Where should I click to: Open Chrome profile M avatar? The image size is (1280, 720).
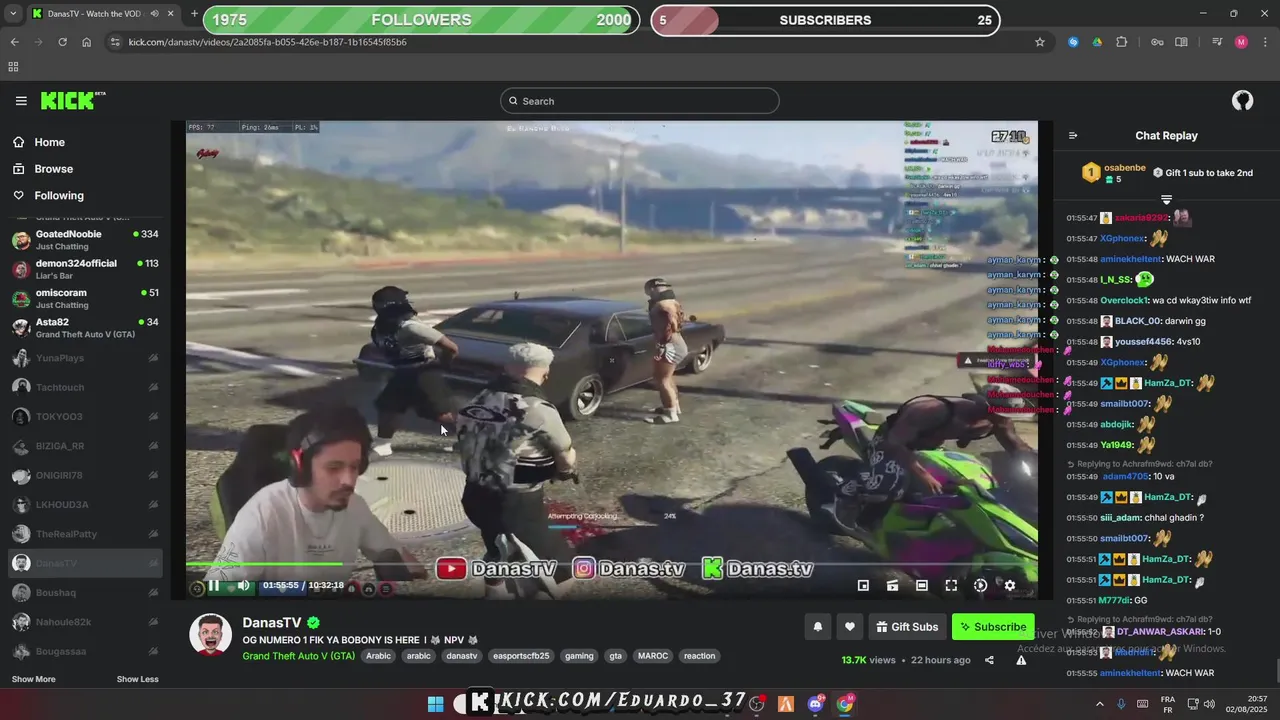[x=1241, y=42]
